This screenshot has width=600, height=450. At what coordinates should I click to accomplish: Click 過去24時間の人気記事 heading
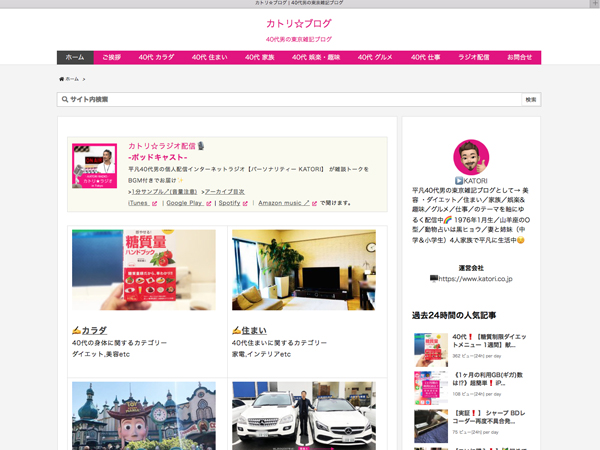454,316
